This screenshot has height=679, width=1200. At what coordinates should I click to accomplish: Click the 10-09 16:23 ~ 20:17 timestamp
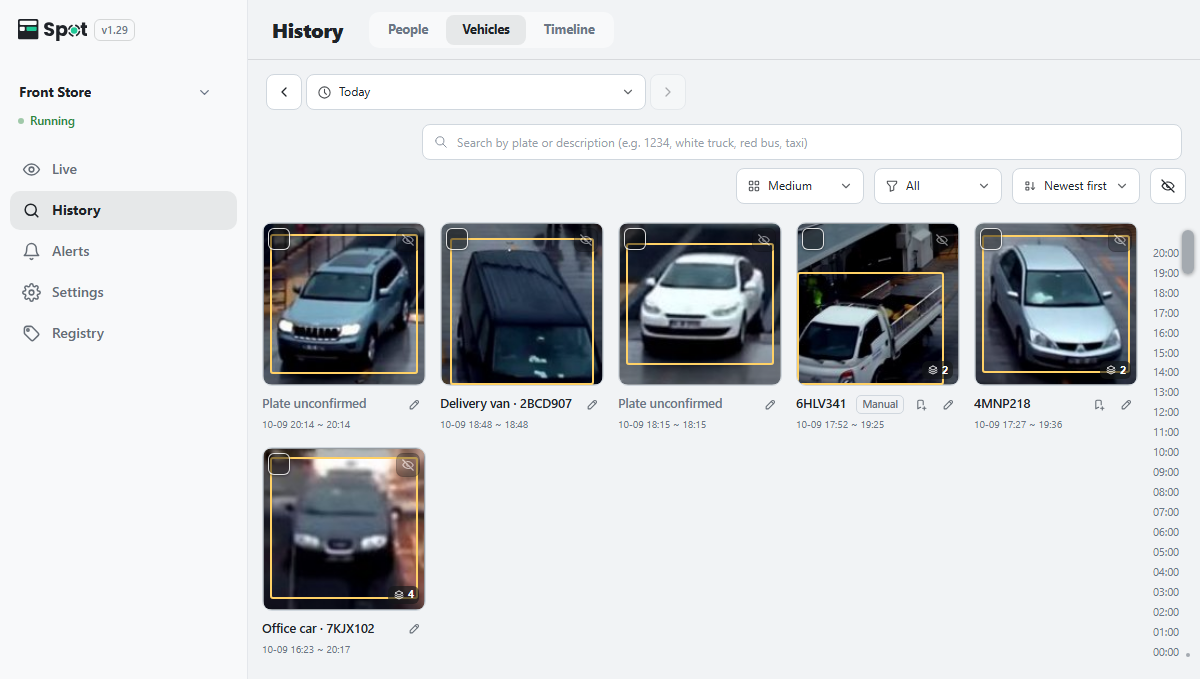[306, 650]
